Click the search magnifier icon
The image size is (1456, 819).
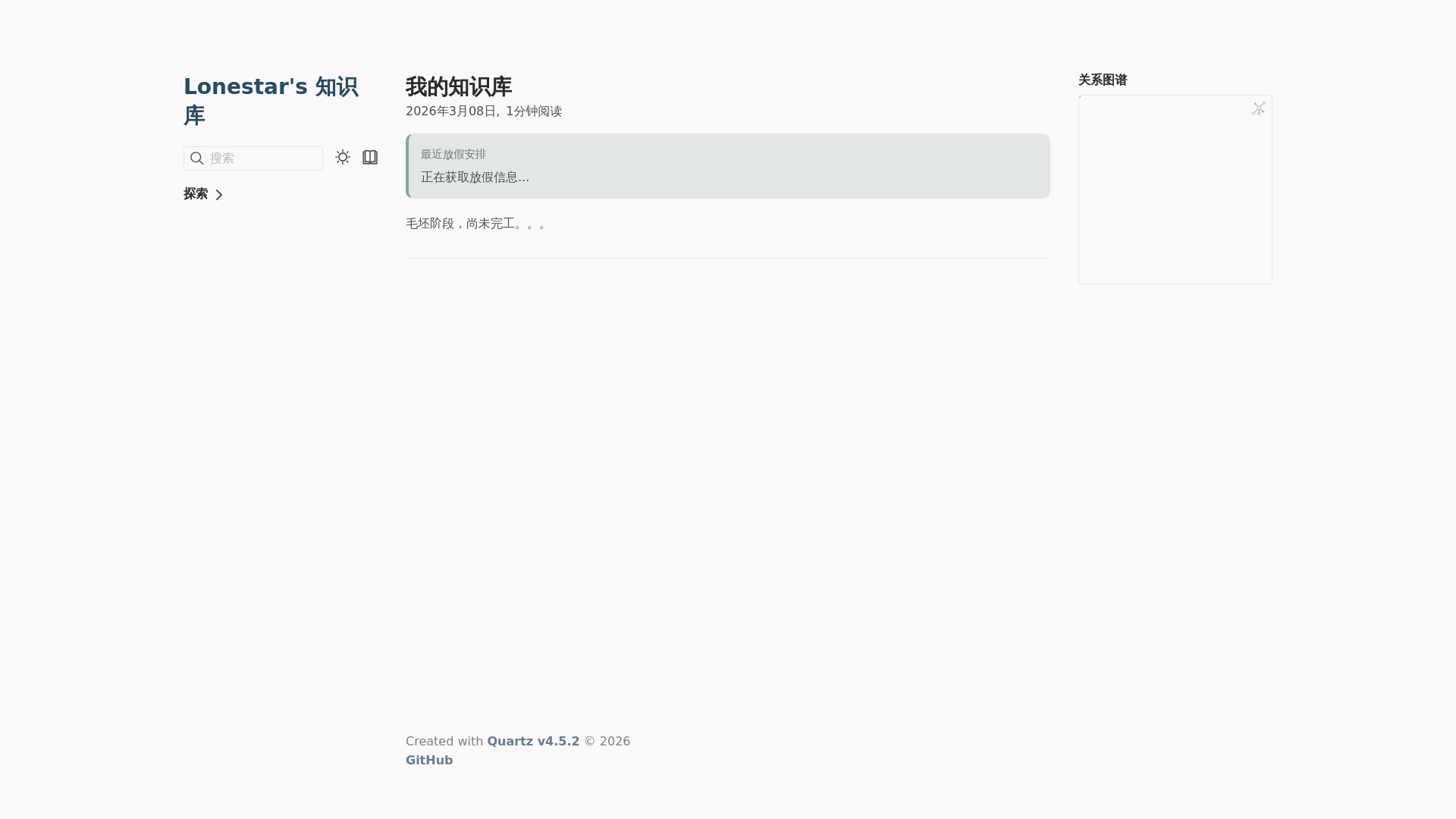pyautogui.click(x=197, y=158)
